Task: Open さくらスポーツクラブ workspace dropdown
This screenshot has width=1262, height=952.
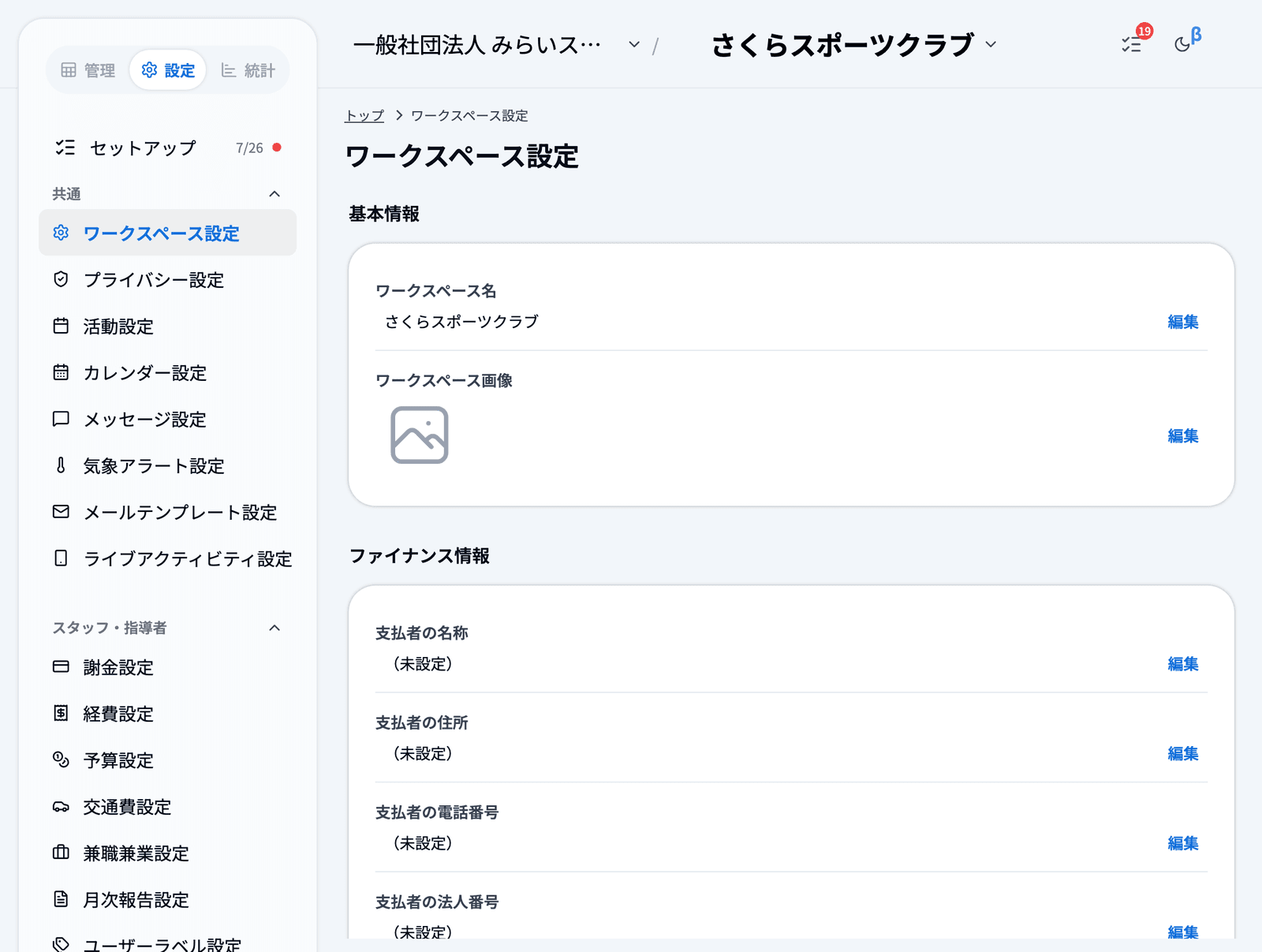Action: 854,45
